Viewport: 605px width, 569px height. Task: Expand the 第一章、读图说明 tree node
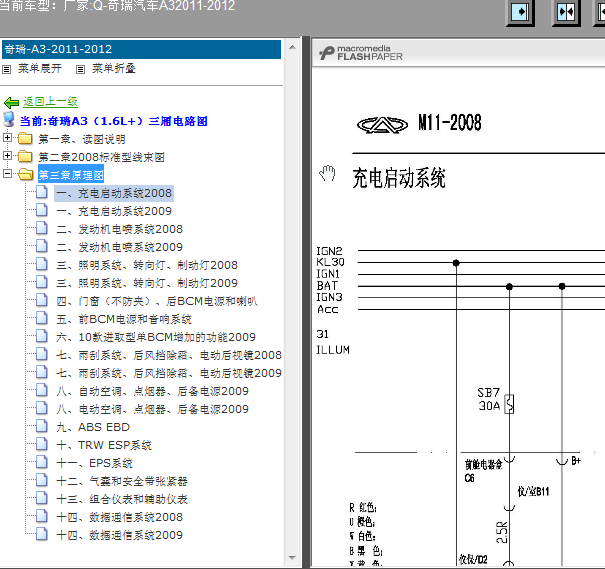(7, 137)
